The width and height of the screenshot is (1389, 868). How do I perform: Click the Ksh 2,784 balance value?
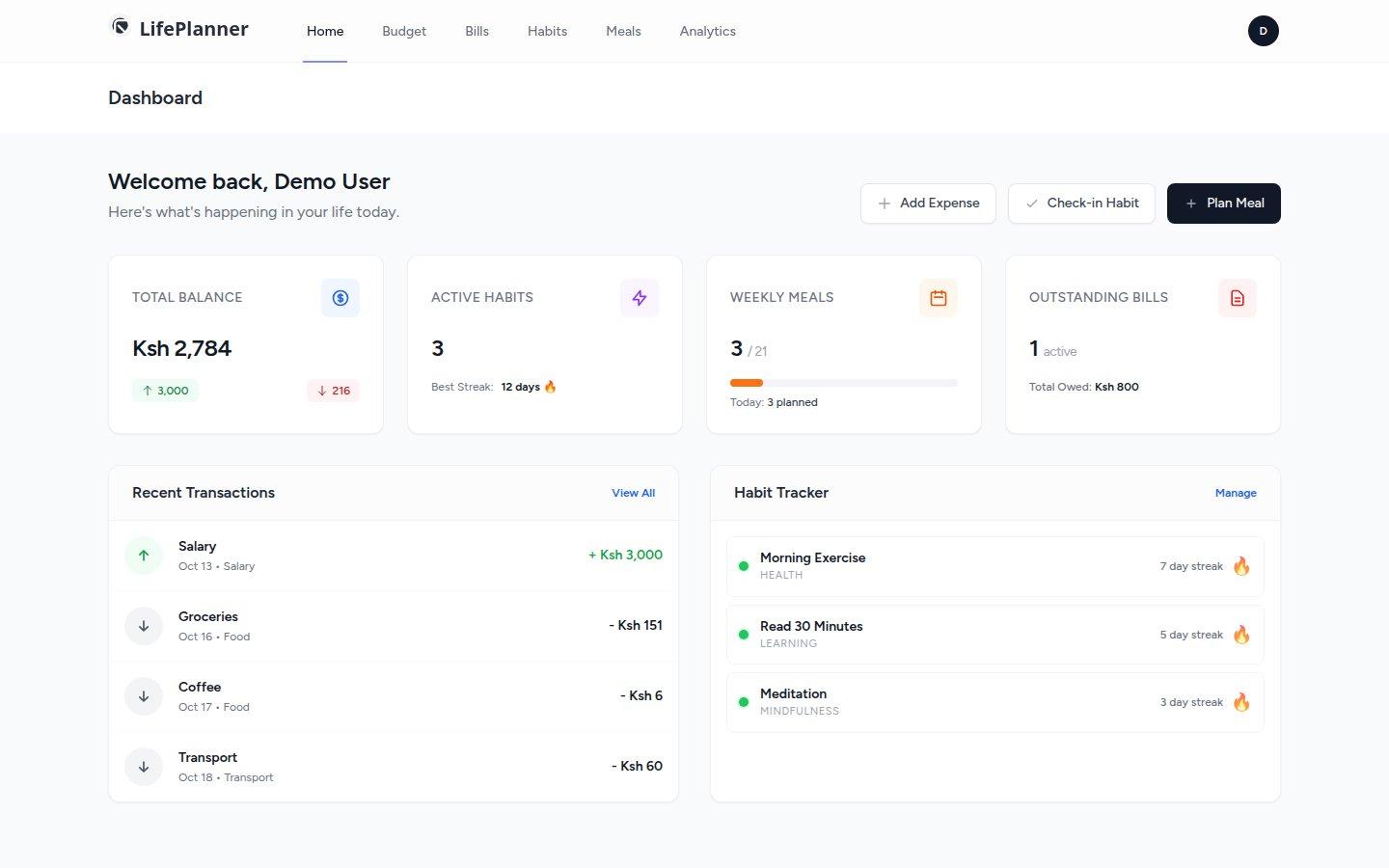click(181, 348)
